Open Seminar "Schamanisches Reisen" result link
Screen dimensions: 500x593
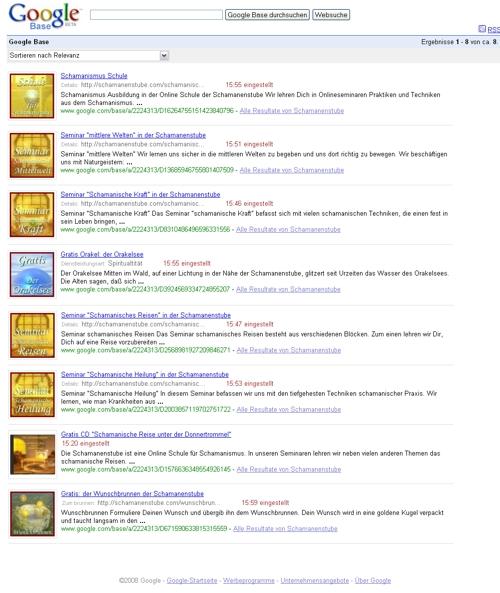point(146,315)
